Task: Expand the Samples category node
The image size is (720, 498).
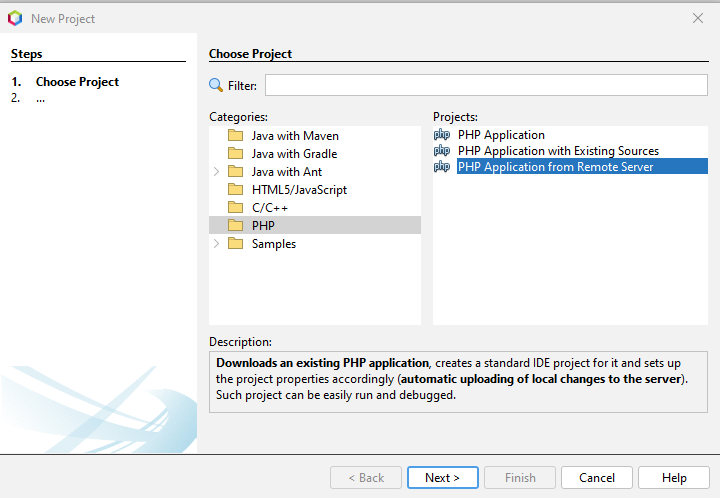Action: tap(217, 244)
